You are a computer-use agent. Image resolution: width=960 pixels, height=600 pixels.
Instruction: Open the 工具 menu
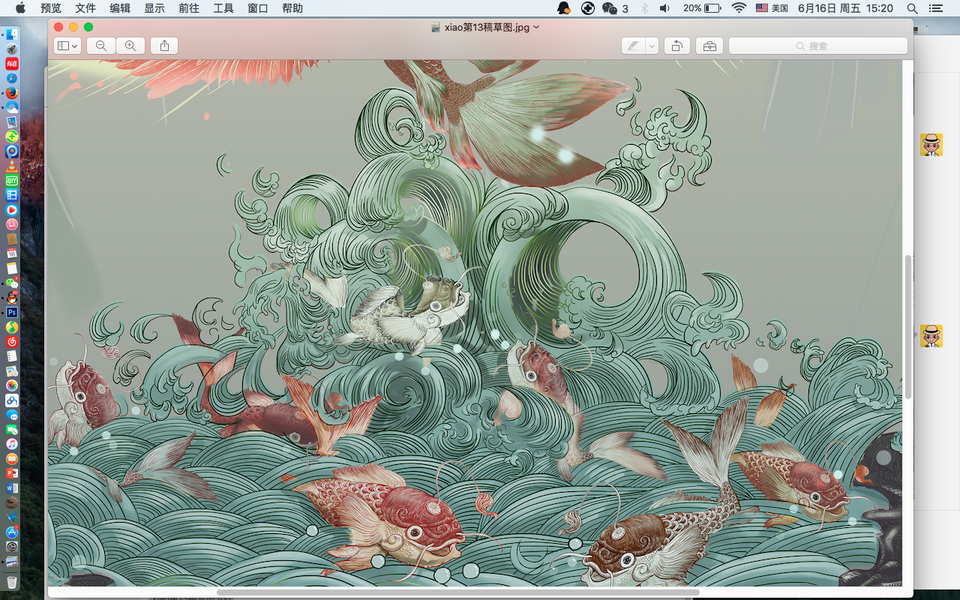[223, 8]
